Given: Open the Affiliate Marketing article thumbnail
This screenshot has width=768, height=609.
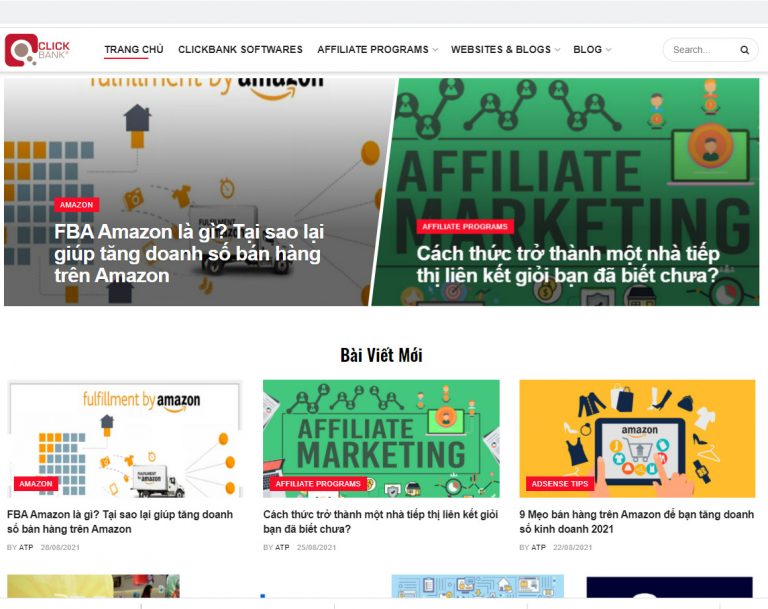Looking at the screenshot, I should coord(381,438).
